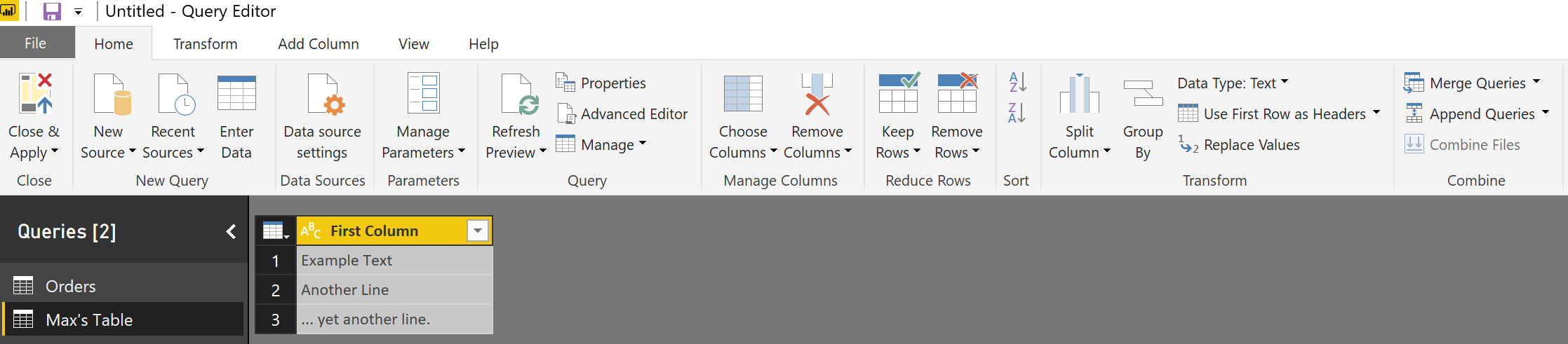Open the Advanced Editor
Viewport: 1568px width, 344px height.
(x=622, y=113)
